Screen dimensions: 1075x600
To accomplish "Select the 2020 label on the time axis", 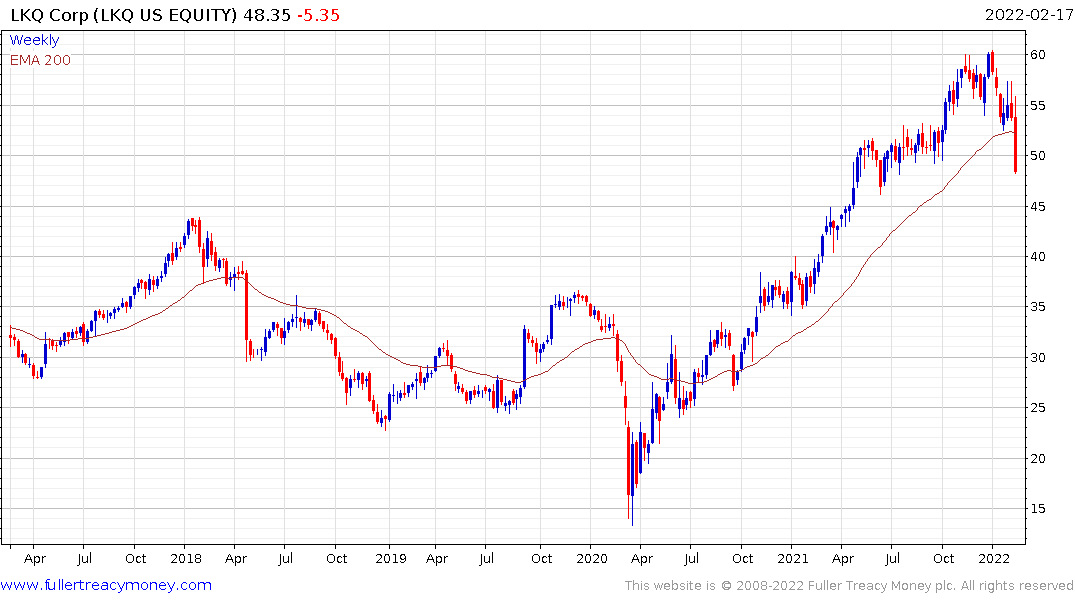I will coord(592,558).
